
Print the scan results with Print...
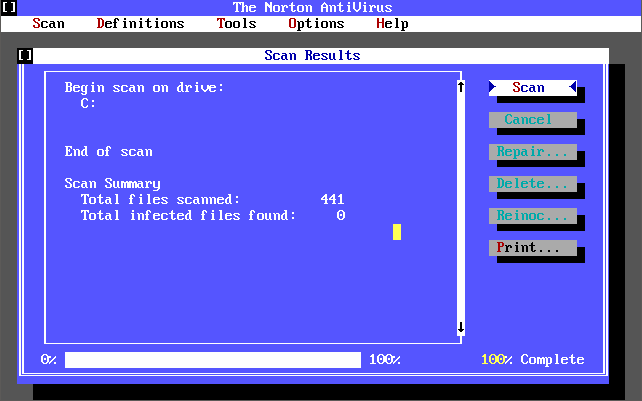click(x=532, y=248)
